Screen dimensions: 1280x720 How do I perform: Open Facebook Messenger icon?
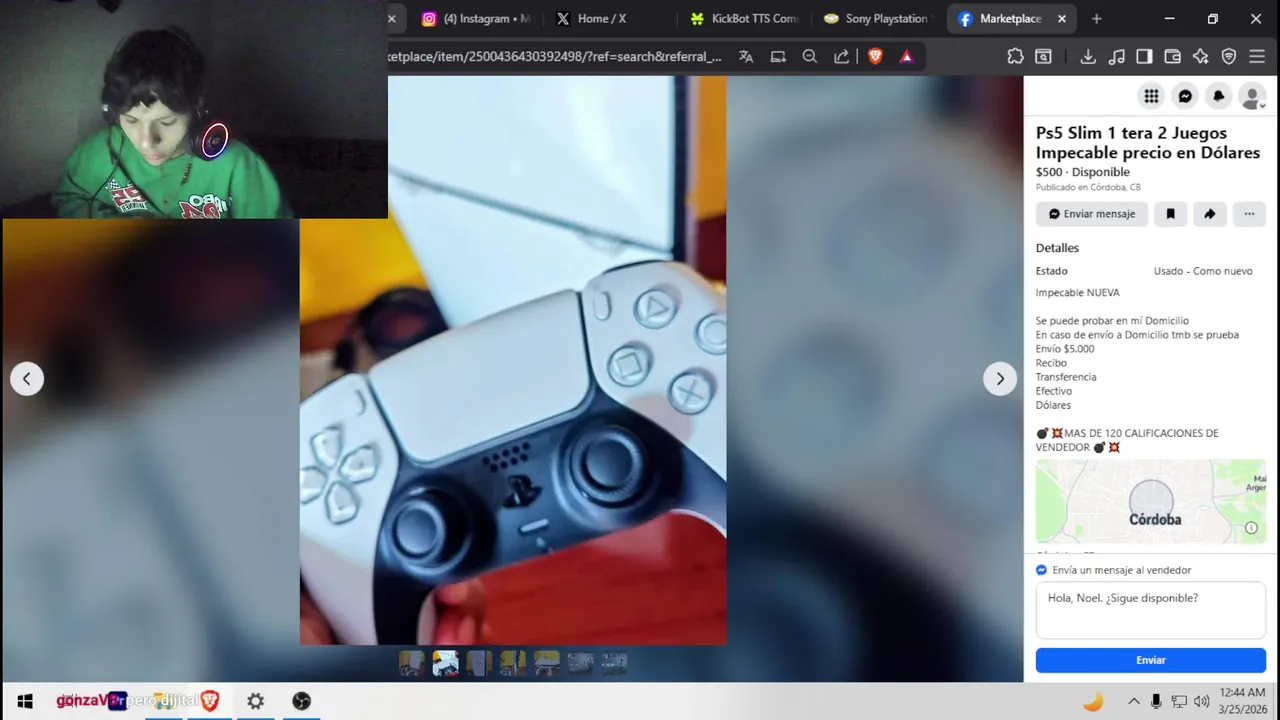1185,96
